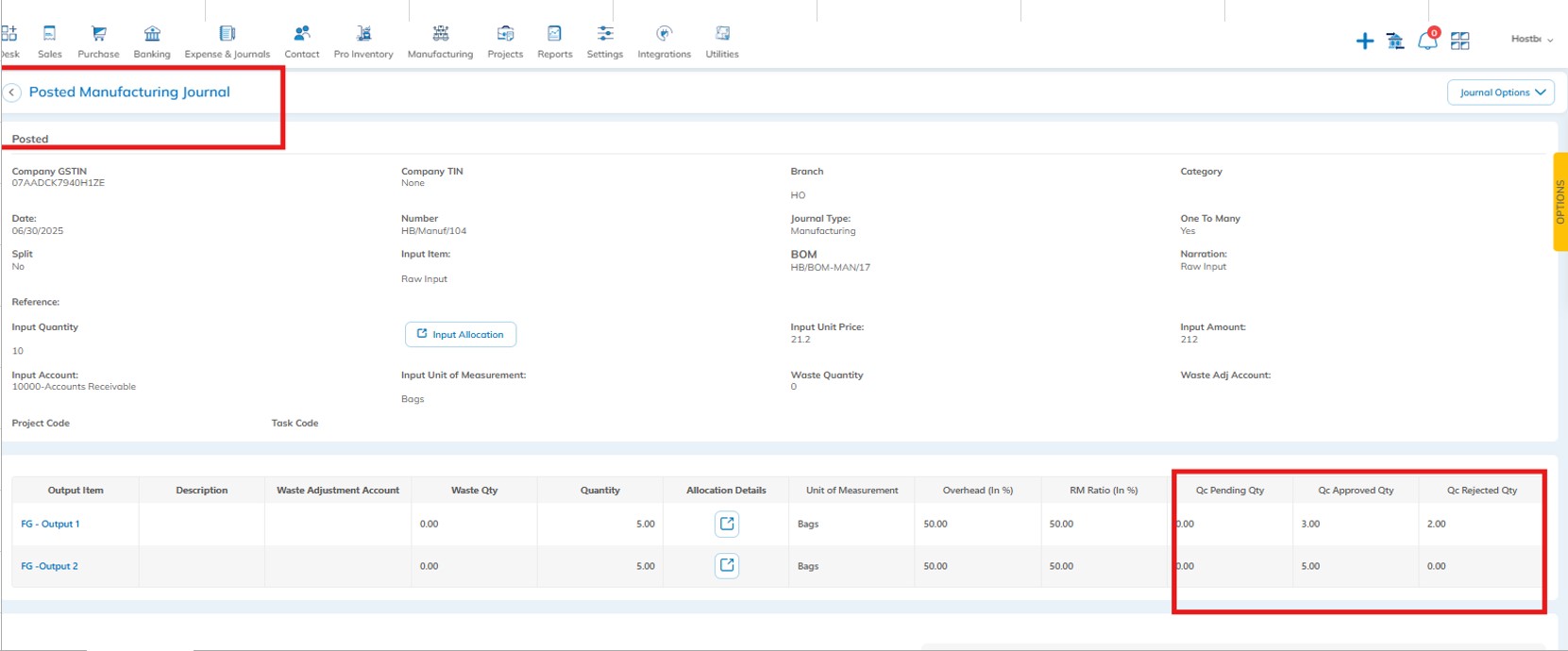
Task: Click the Waste Adjustment Account column header
Action: point(338,491)
